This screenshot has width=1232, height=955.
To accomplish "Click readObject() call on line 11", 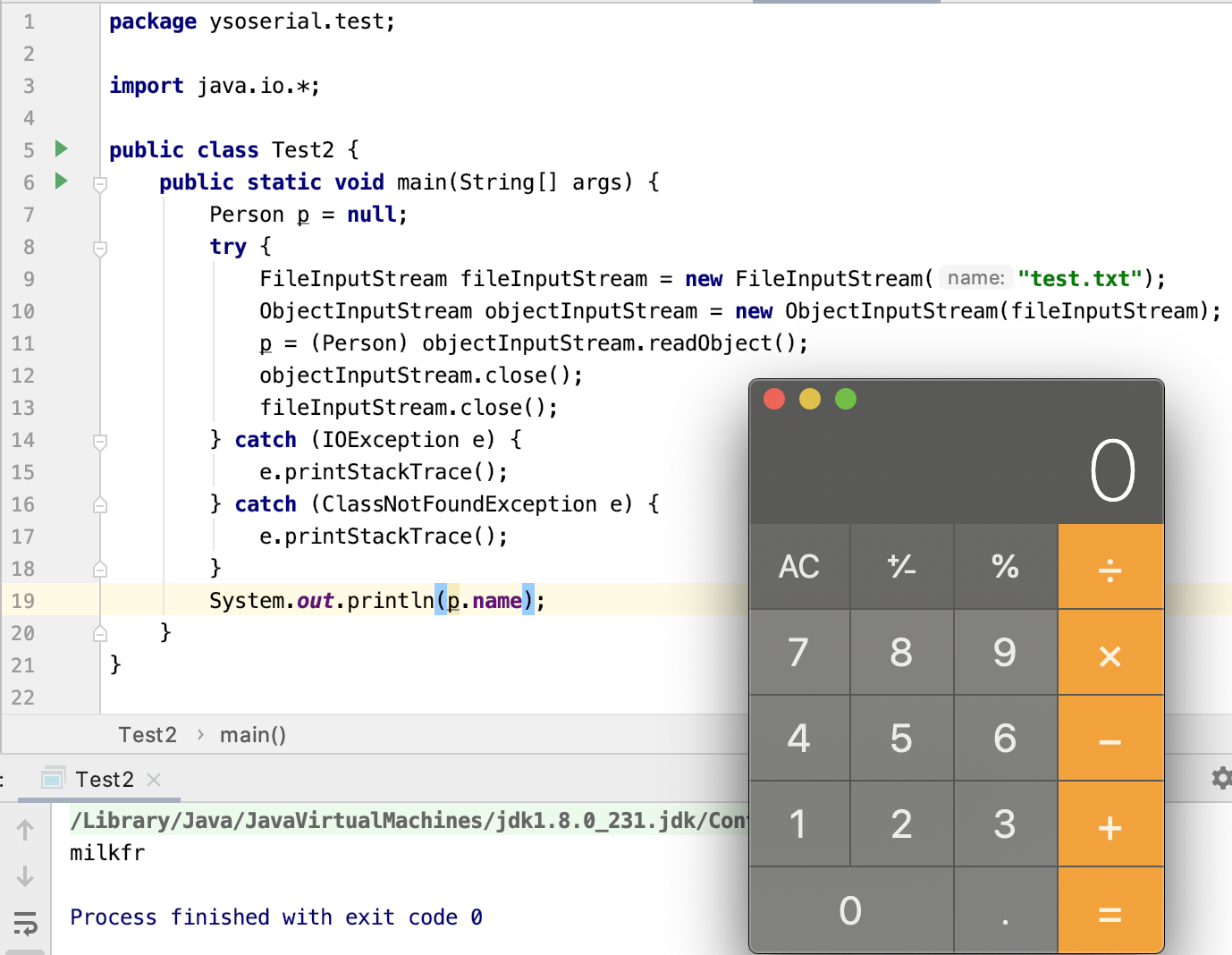I will pos(721,343).
